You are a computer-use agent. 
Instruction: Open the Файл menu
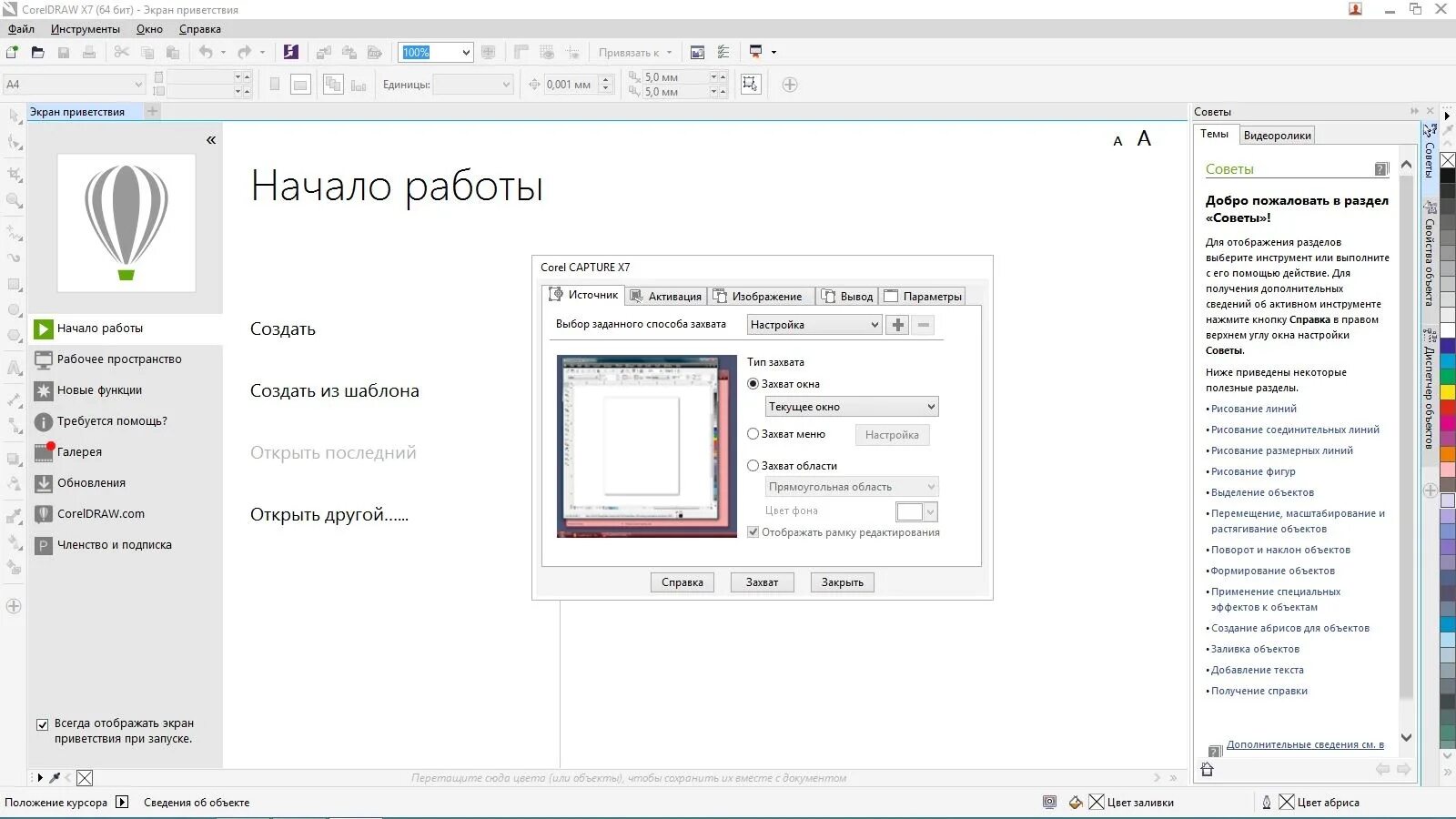(x=21, y=29)
